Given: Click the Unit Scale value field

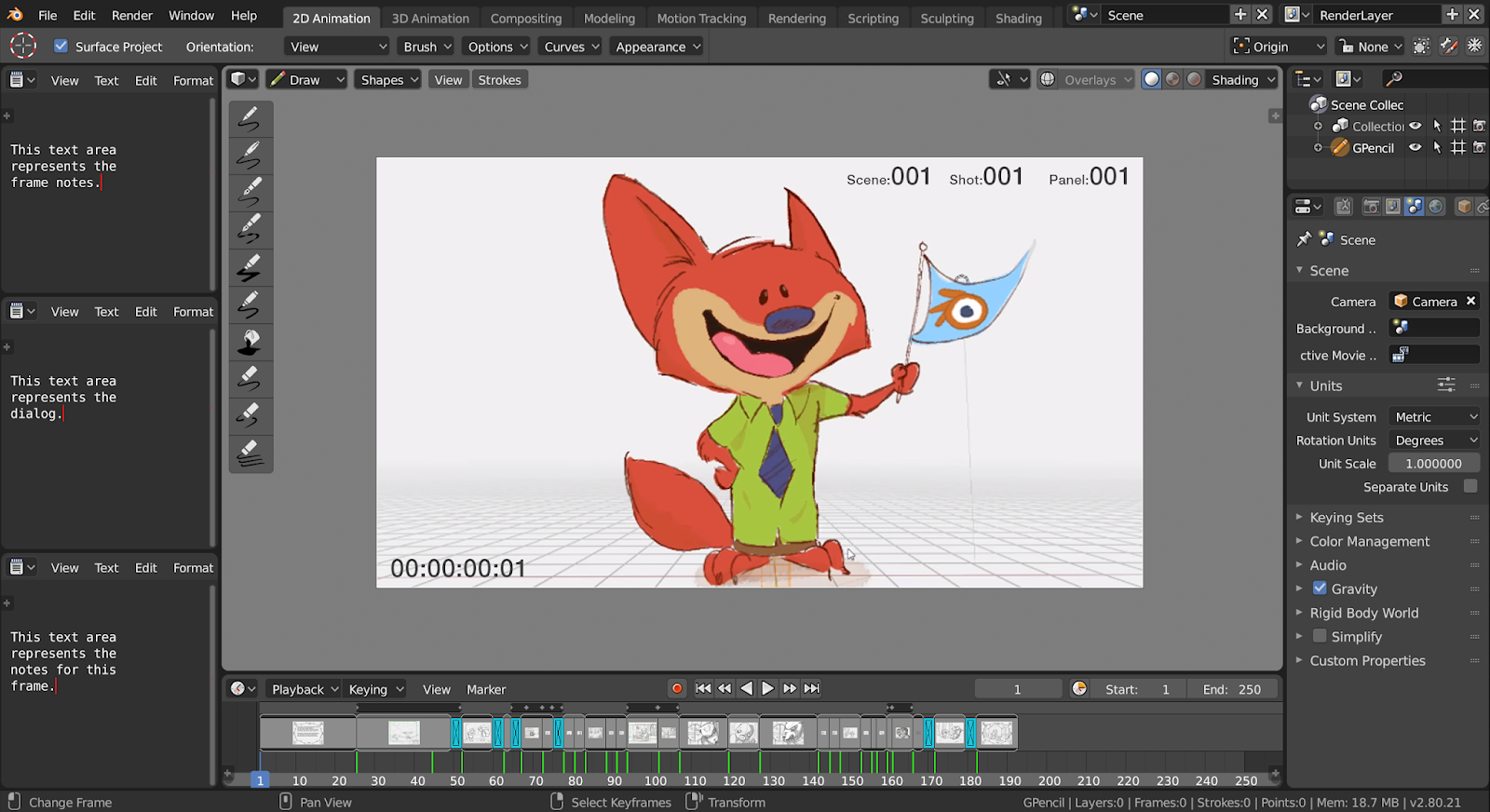Looking at the screenshot, I should pyautogui.click(x=1433, y=464).
